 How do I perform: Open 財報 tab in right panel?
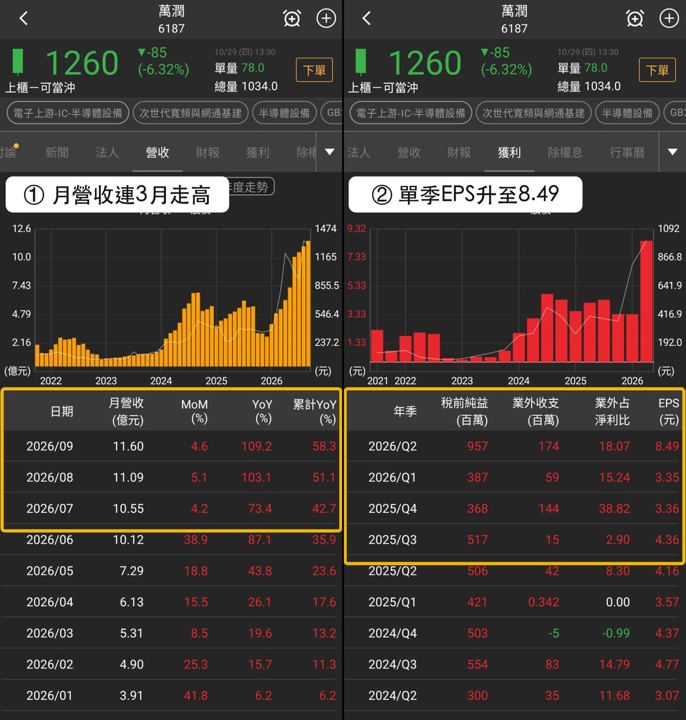459,152
